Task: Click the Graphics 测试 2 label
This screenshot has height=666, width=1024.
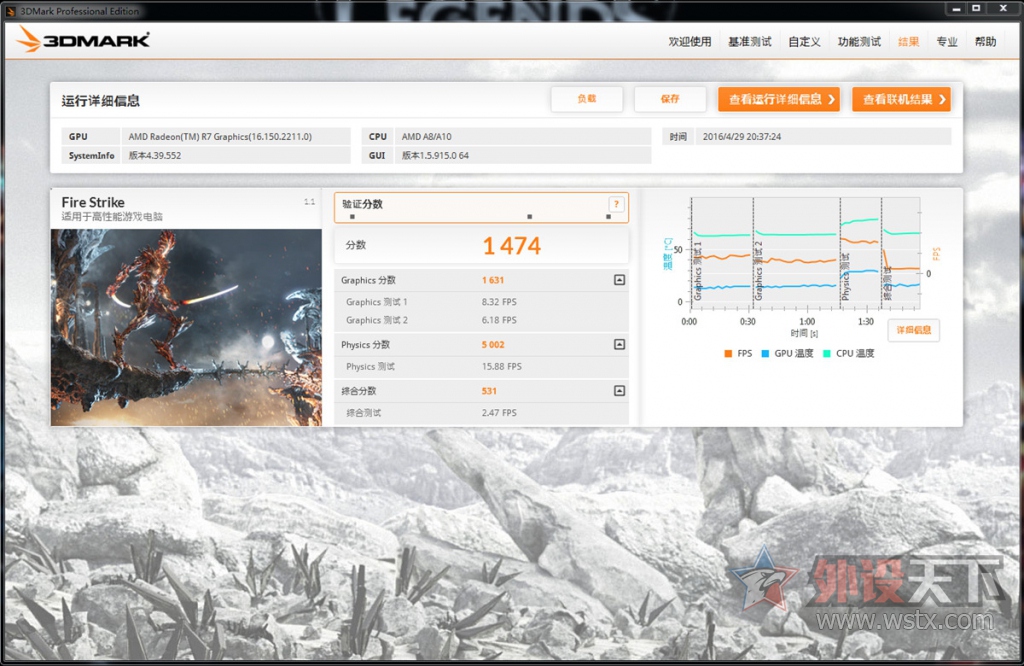Action: [x=377, y=320]
